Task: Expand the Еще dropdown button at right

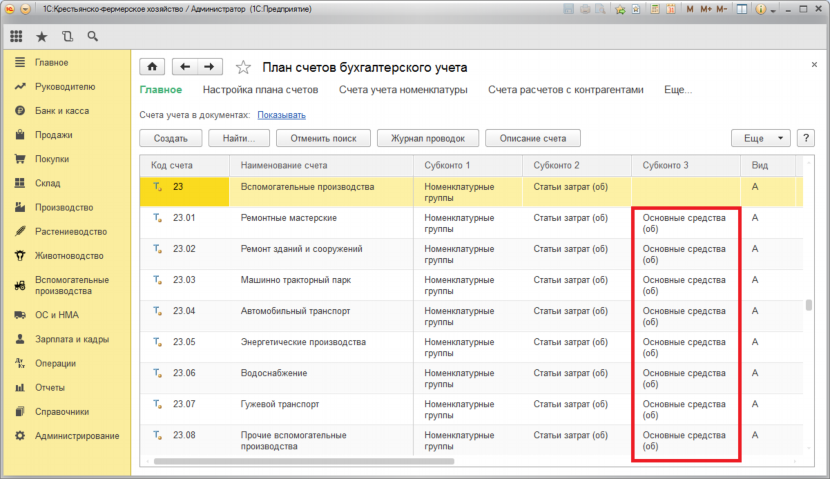Action: (x=761, y=138)
